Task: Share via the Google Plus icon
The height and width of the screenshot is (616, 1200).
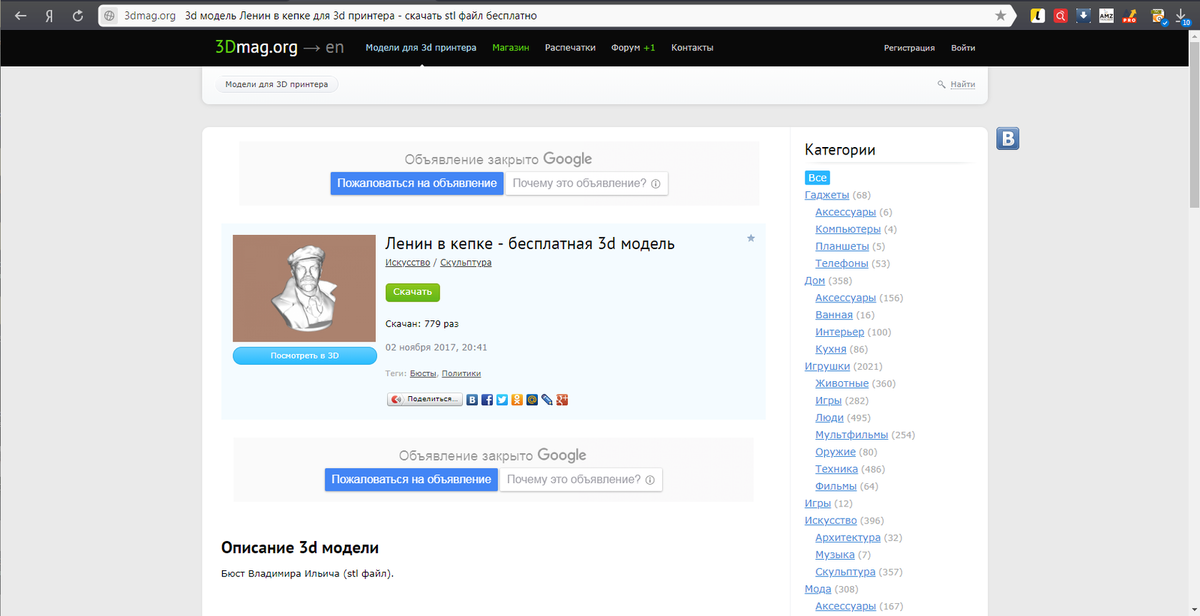Action: point(562,399)
